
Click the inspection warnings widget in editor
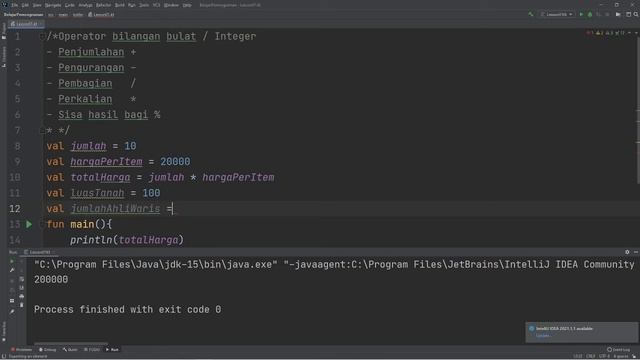(607, 33)
